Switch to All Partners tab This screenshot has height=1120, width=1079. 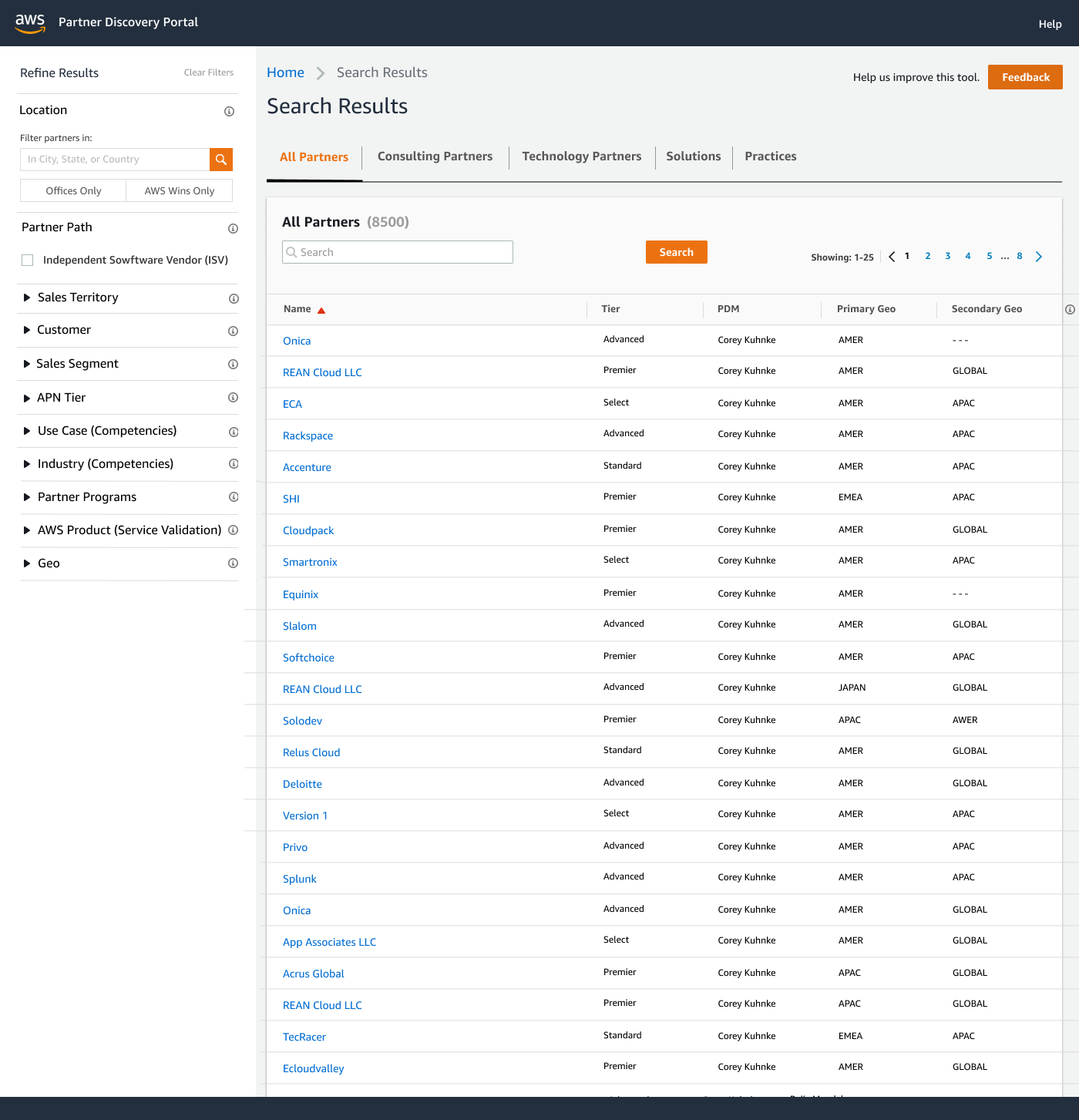point(314,157)
